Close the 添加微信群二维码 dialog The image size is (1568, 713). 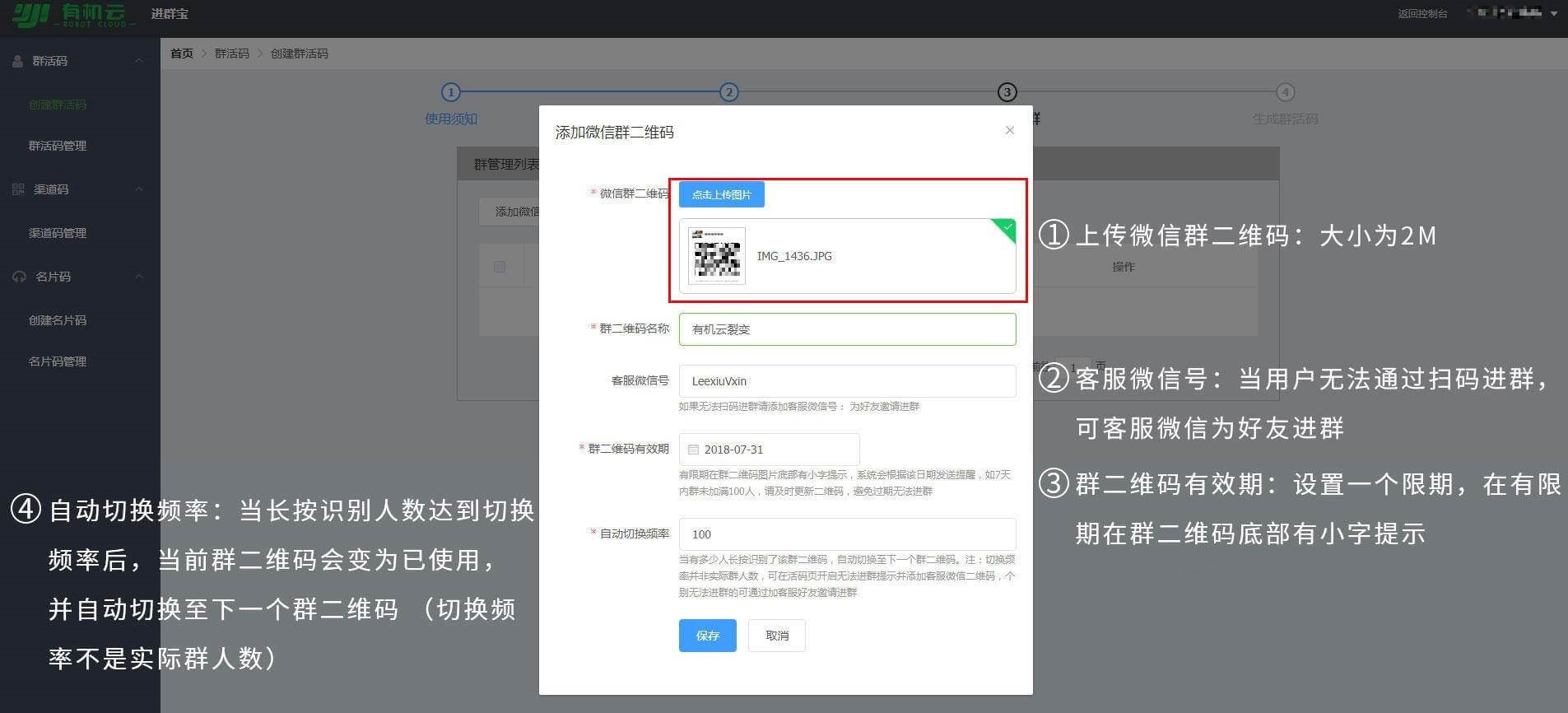click(1009, 130)
